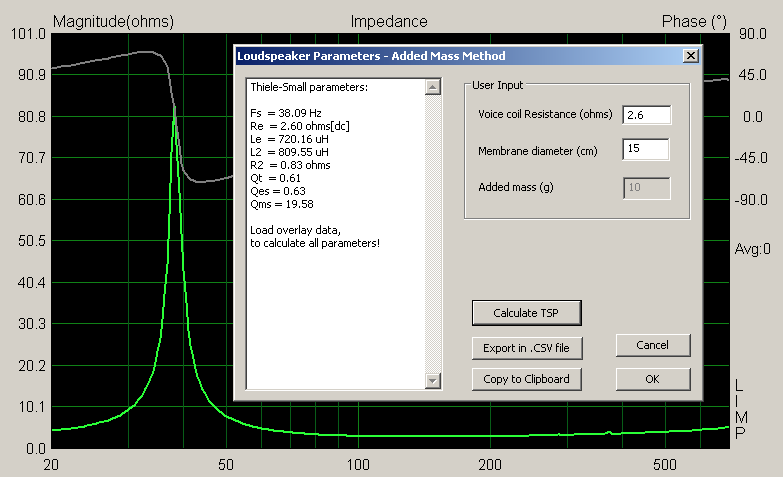
Task: Click the 500 frequency axis label
Action: pos(665,465)
